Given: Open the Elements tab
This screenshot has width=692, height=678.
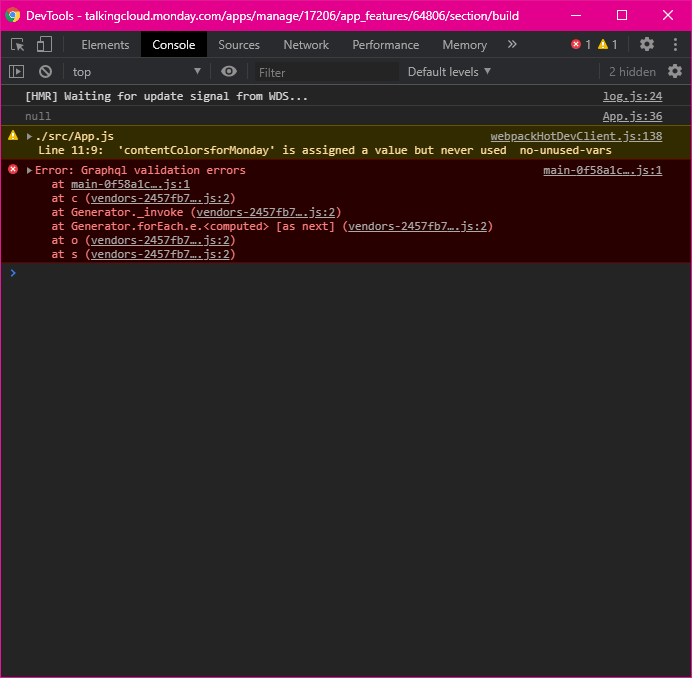Looking at the screenshot, I should tap(105, 45).
